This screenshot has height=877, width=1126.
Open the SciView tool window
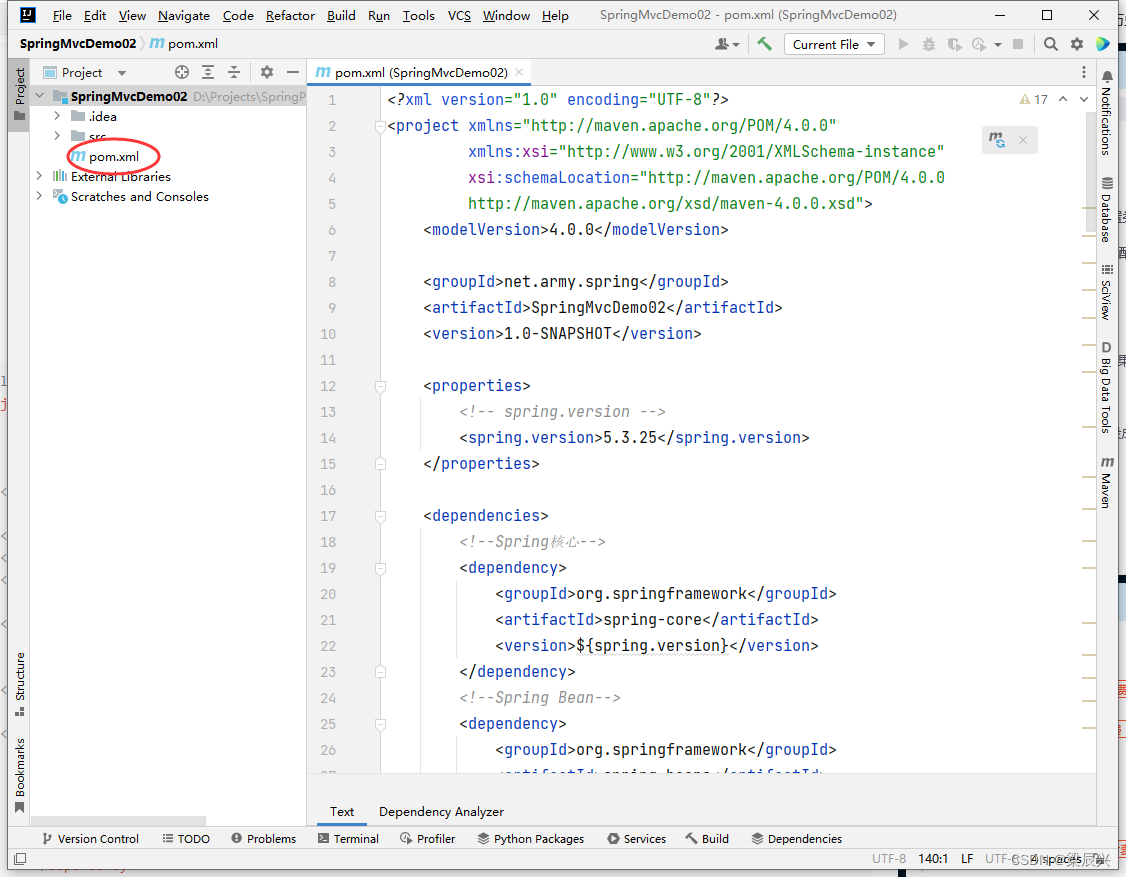pos(1107,292)
